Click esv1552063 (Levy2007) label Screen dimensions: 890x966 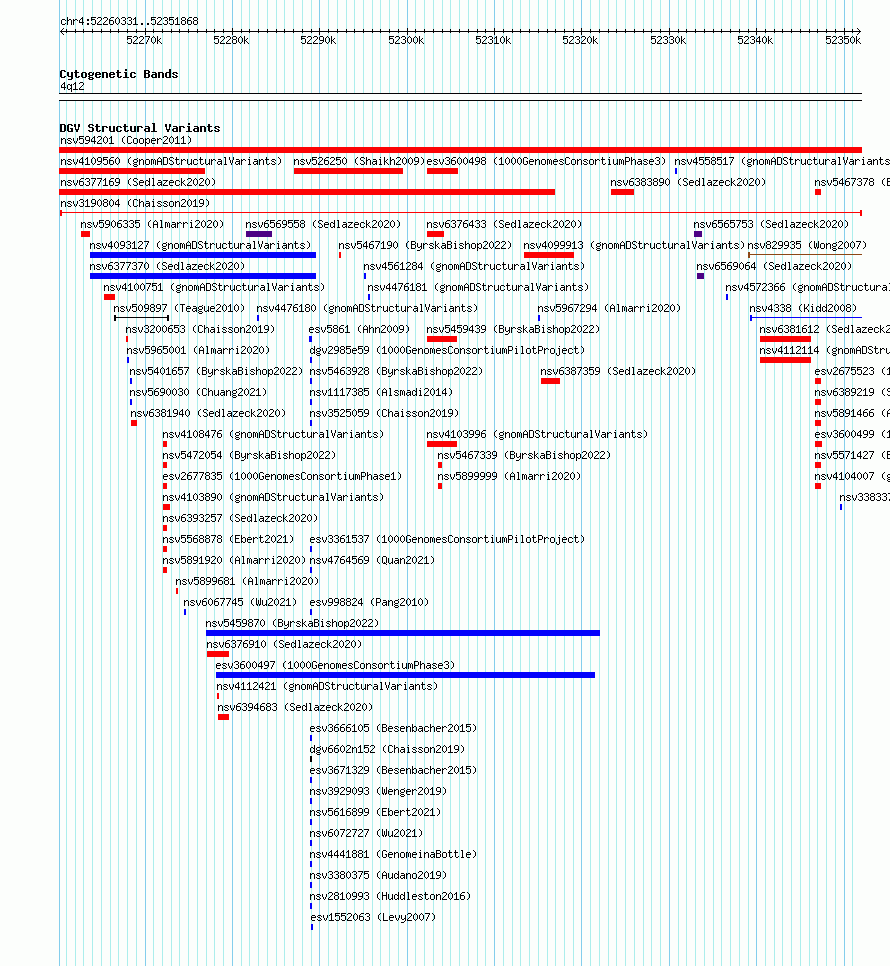tap(372, 917)
